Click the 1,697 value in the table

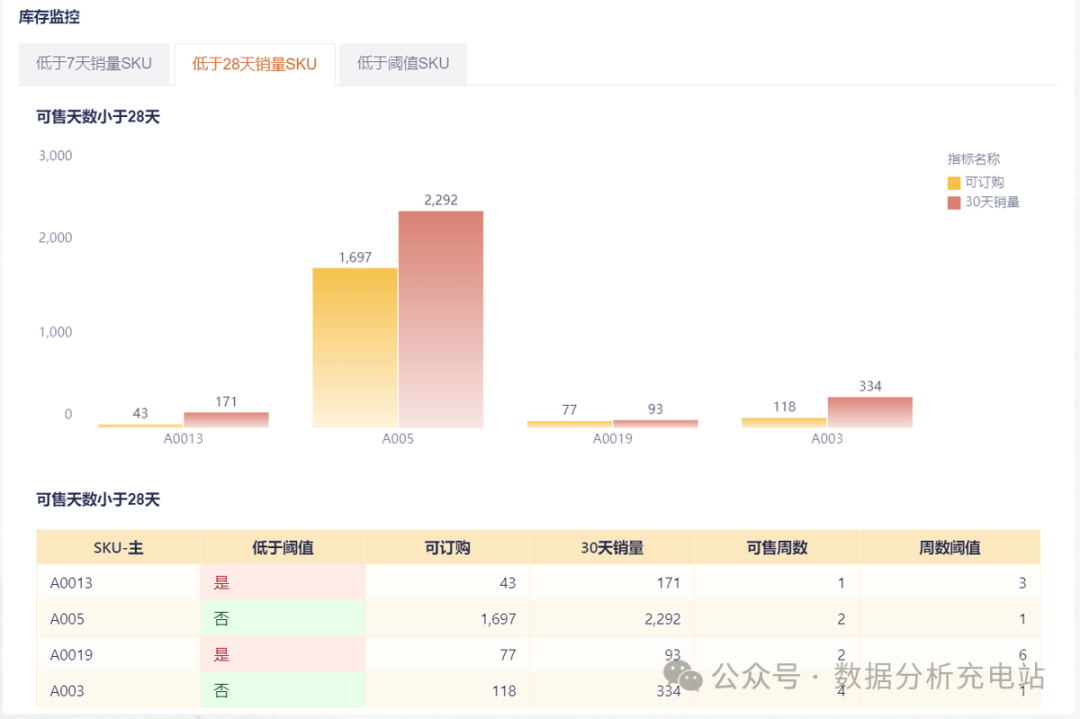click(498, 619)
